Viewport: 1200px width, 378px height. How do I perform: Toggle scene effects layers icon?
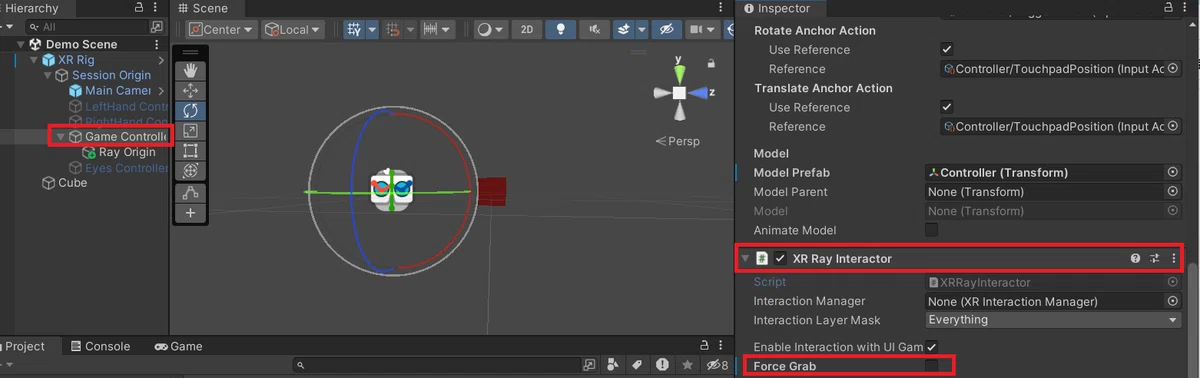[x=623, y=30]
